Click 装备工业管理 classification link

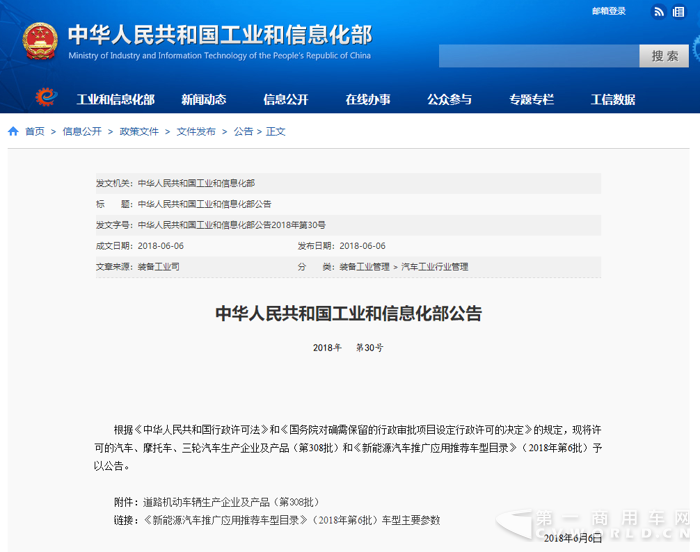364,267
